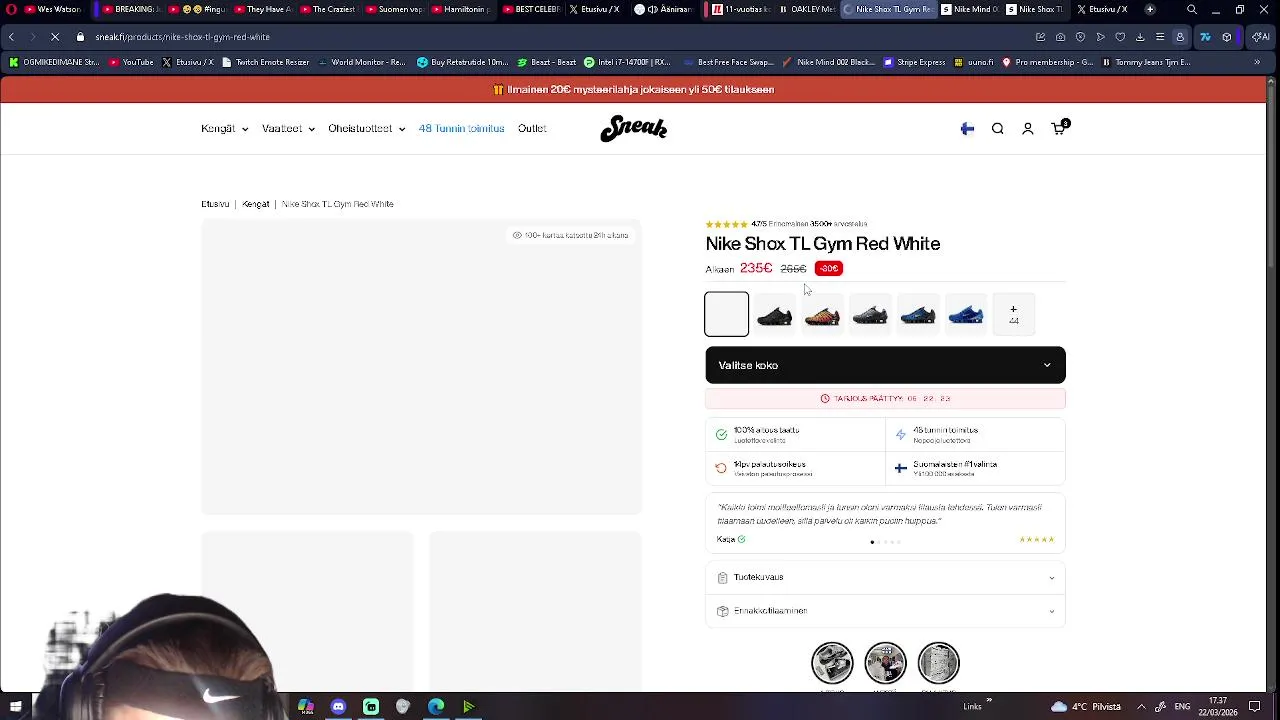Stop loading the page
Image resolution: width=1280 pixels, height=720 pixels.
click(x=55, y=37)
